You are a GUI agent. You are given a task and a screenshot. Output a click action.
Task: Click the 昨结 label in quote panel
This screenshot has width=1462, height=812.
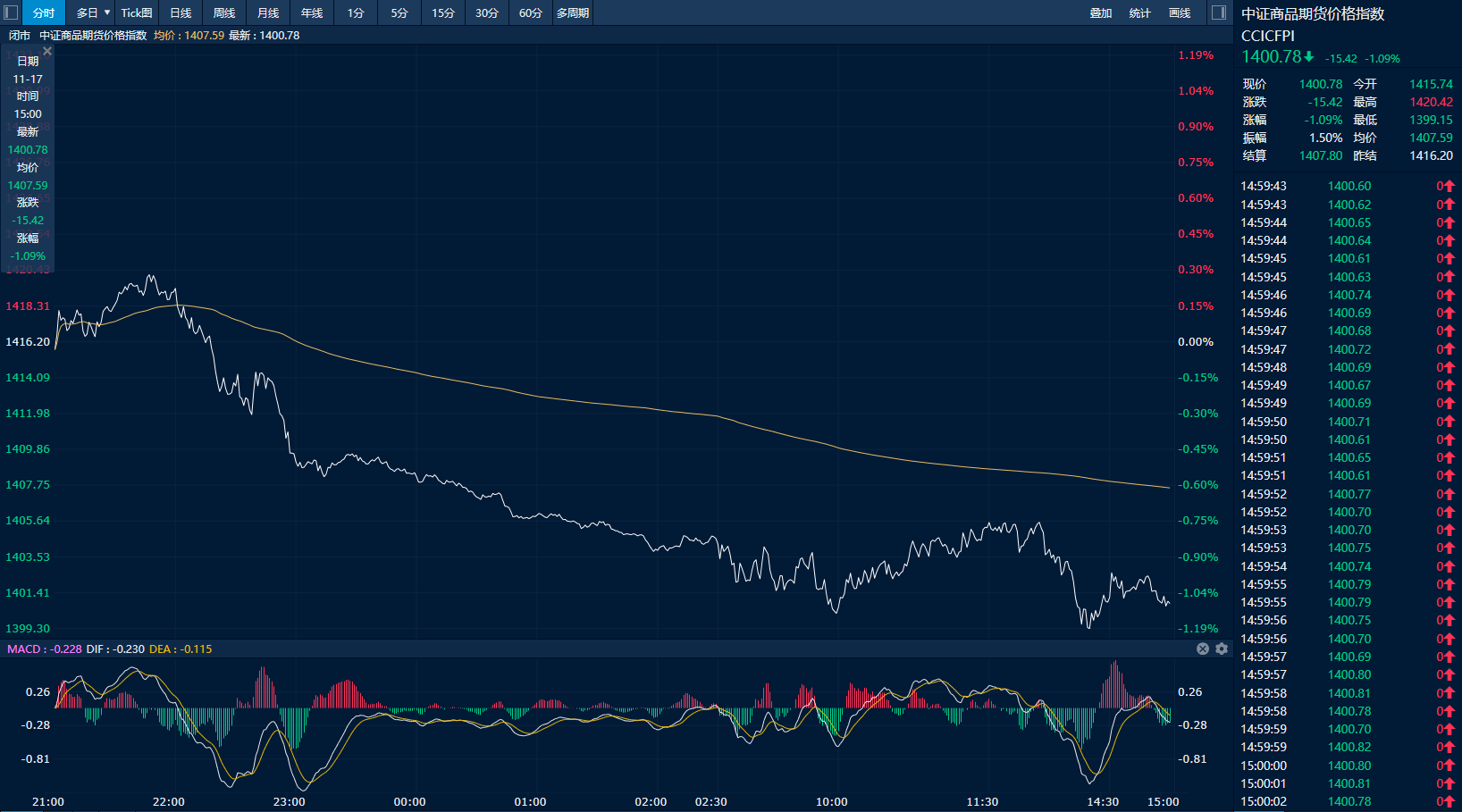1365,155
